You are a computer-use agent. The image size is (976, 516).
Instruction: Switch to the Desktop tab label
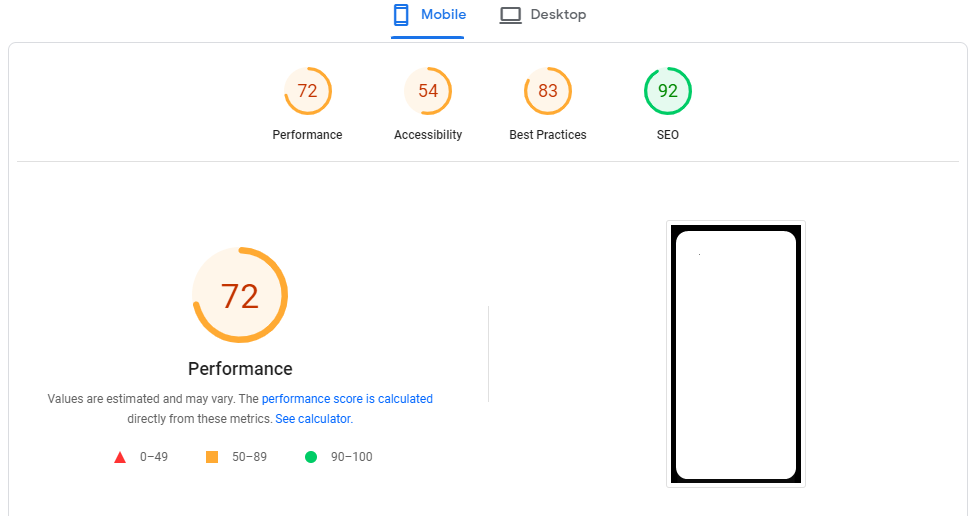(558, 15)
